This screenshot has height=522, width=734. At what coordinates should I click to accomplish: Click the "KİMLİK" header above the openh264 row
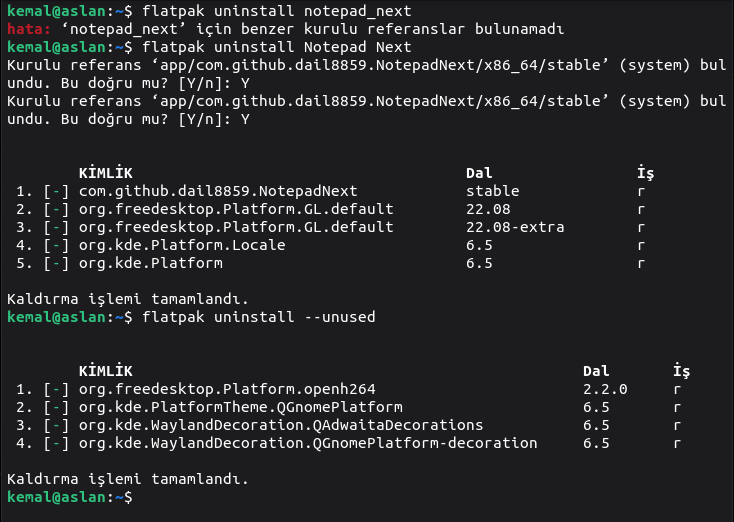coord(105,371)
